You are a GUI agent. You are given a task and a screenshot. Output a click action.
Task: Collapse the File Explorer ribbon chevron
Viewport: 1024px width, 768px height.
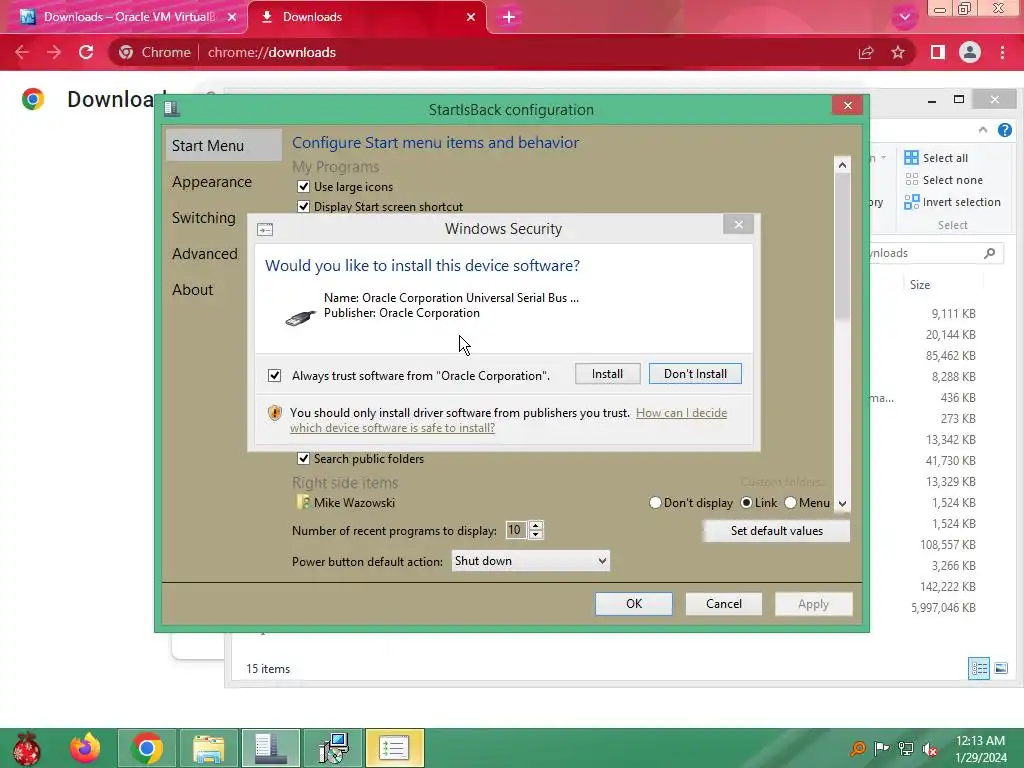tap(983, 130)
